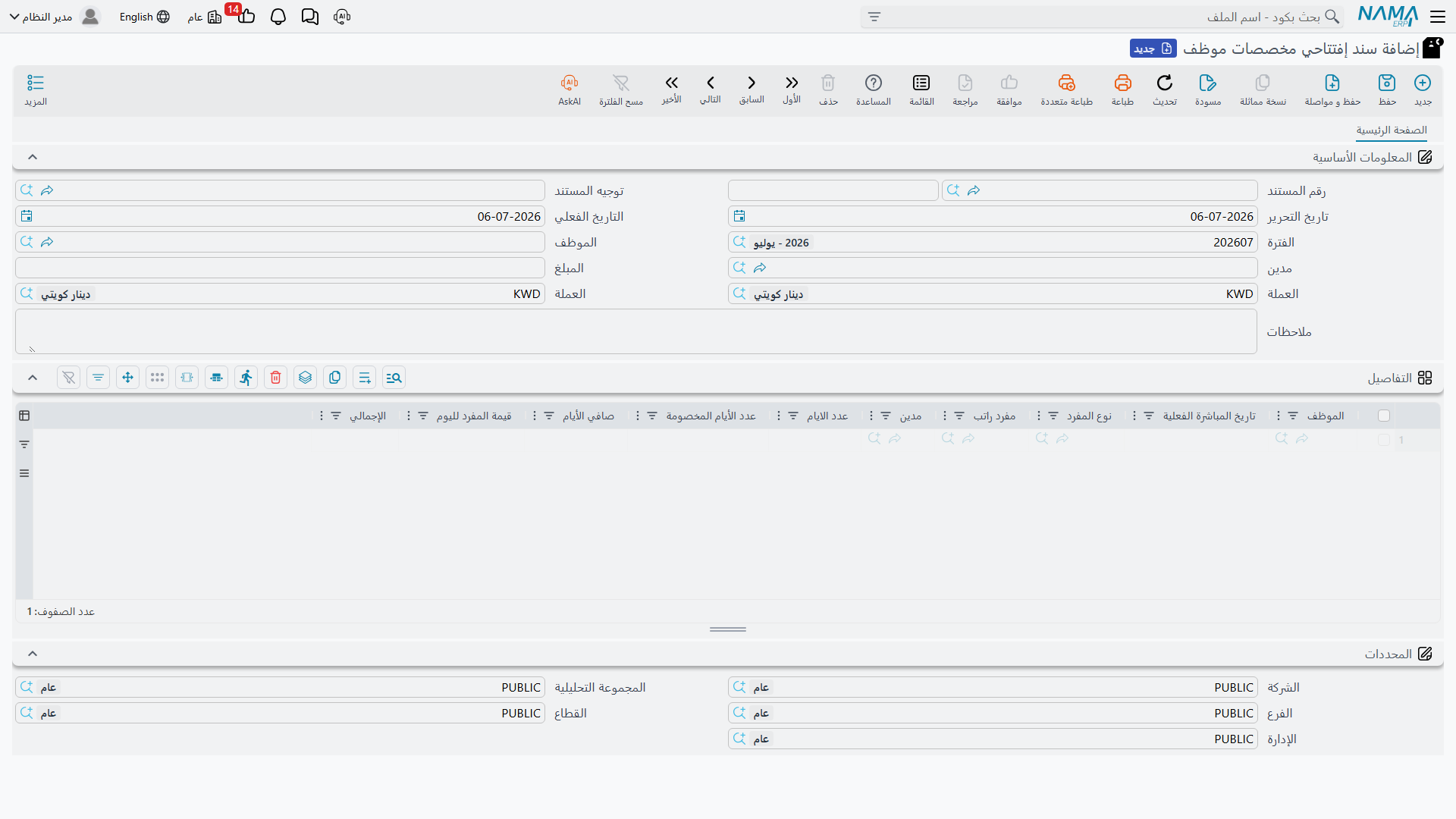Click the حذف (Delete) trash icon

[x=828, y=89]
